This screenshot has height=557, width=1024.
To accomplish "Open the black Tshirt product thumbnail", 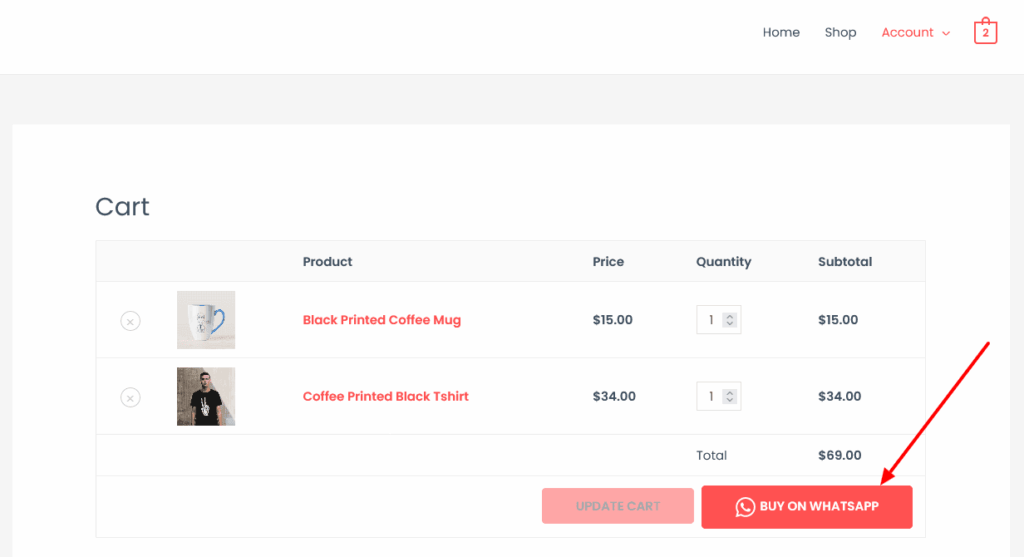I will click(x=206, y=396).
